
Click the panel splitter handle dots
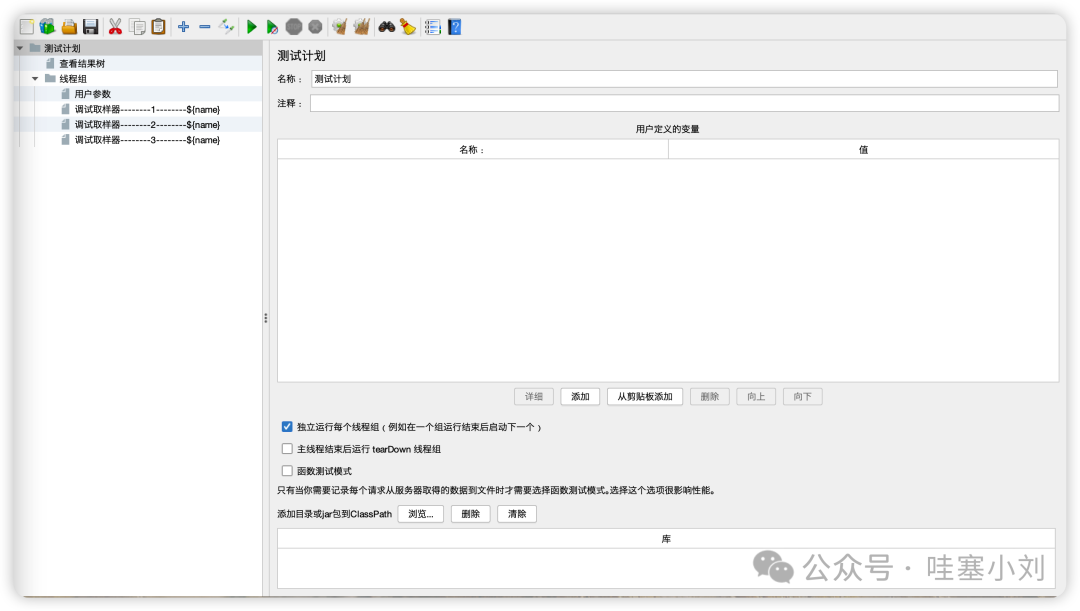point(265,318)
